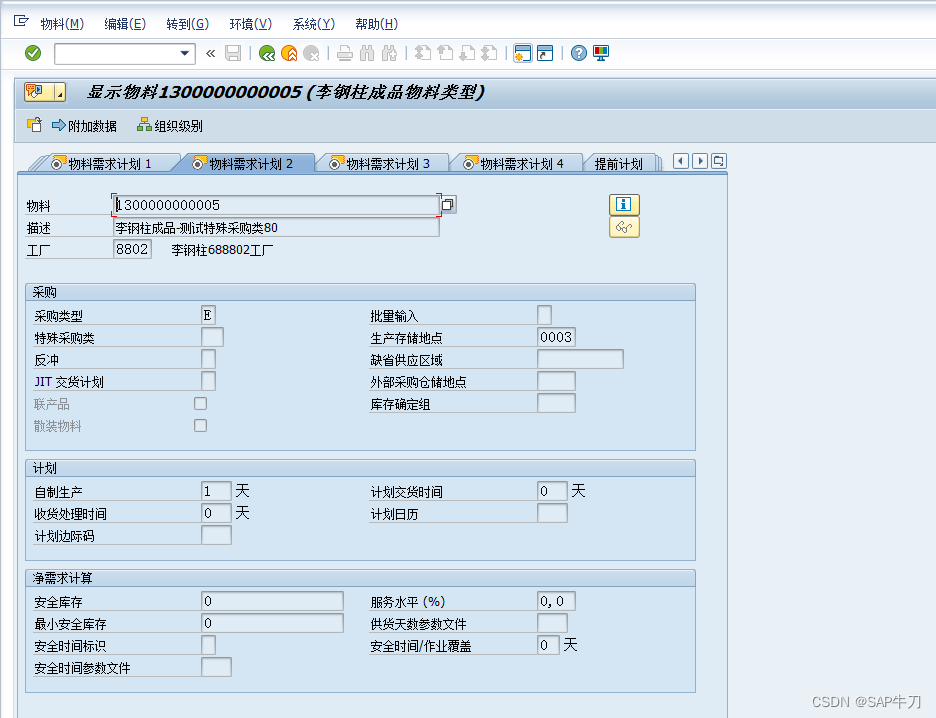Go to Last Page icon

[x=489, y=53]
